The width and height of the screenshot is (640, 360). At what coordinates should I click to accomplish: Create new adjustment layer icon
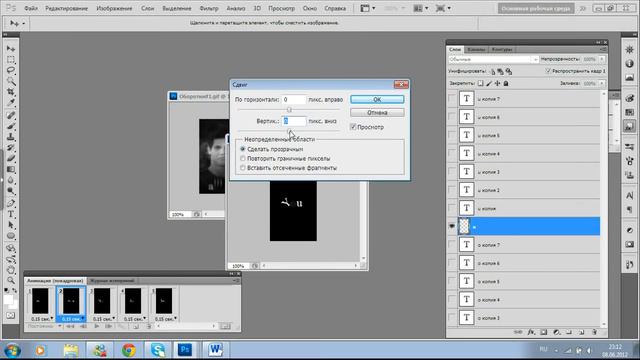coord(556,332)
